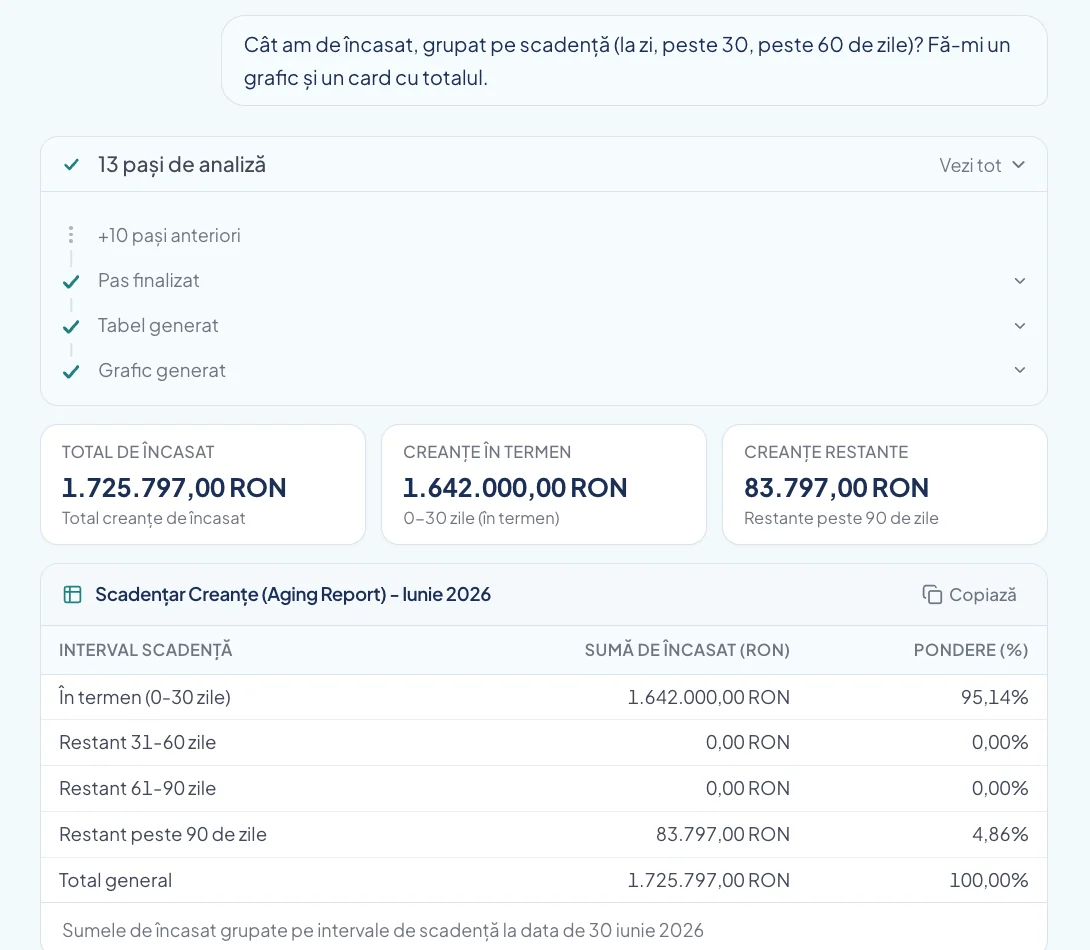Image resolution: width=1090 pixels, height=950 pixels.
Task: Click the 100,00% percentage cell
Action: tap(989, 880)
